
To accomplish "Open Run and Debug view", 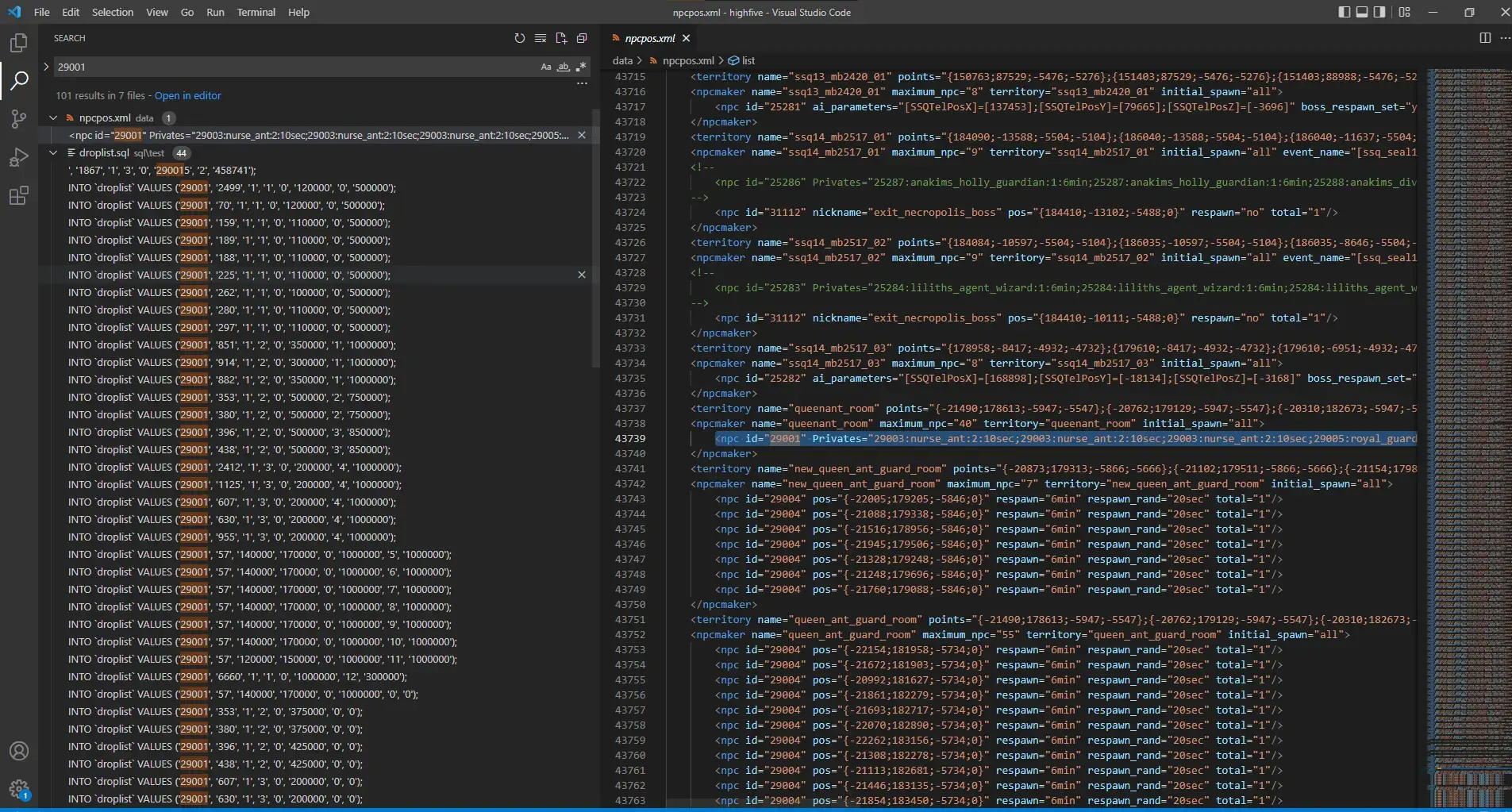I will pyautogui.click(x=19, y=157).
